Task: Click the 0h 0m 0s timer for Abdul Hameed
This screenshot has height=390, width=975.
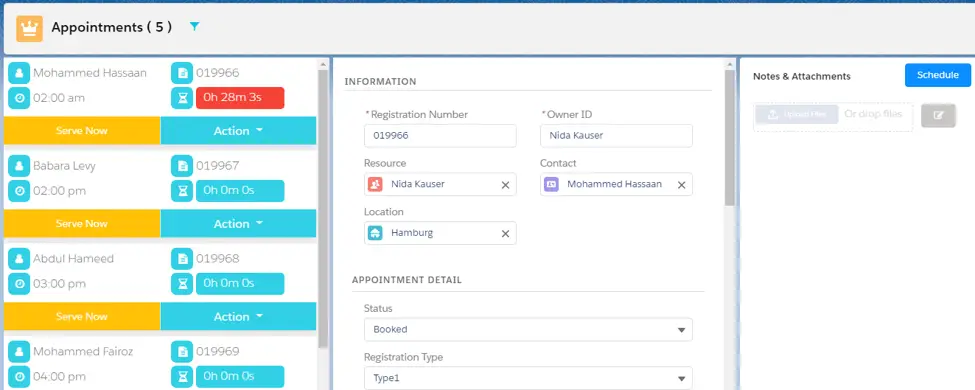Action: 240,284
